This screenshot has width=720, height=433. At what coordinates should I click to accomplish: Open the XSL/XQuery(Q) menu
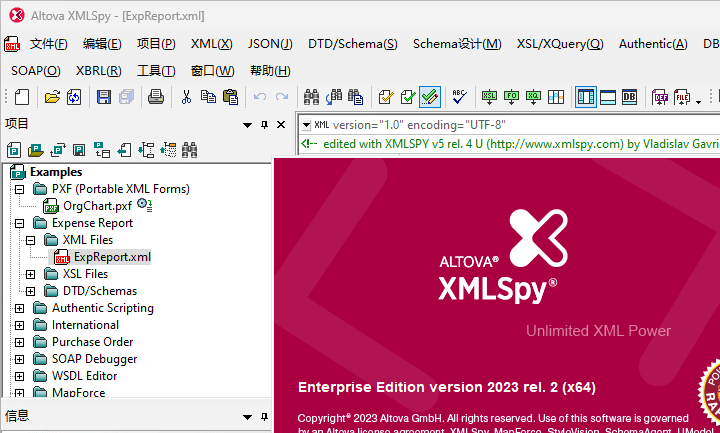pos(560,44)
